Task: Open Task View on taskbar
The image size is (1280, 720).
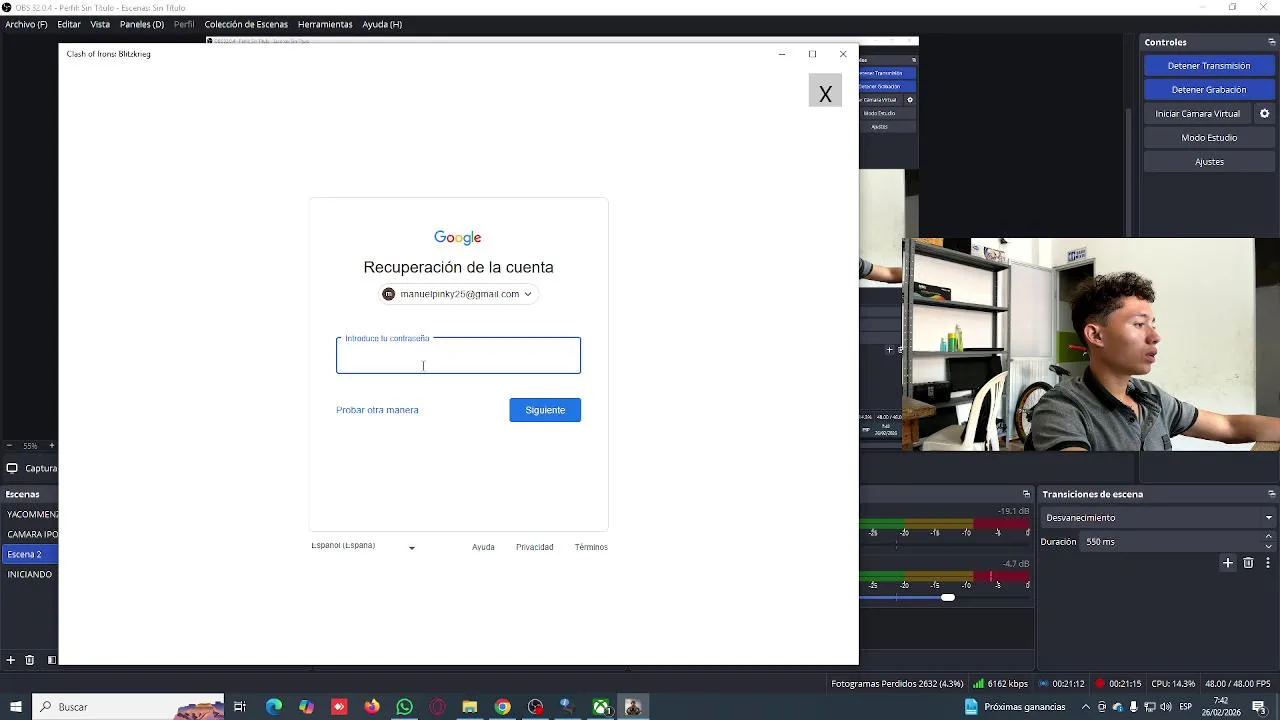Action: point(240,707)
